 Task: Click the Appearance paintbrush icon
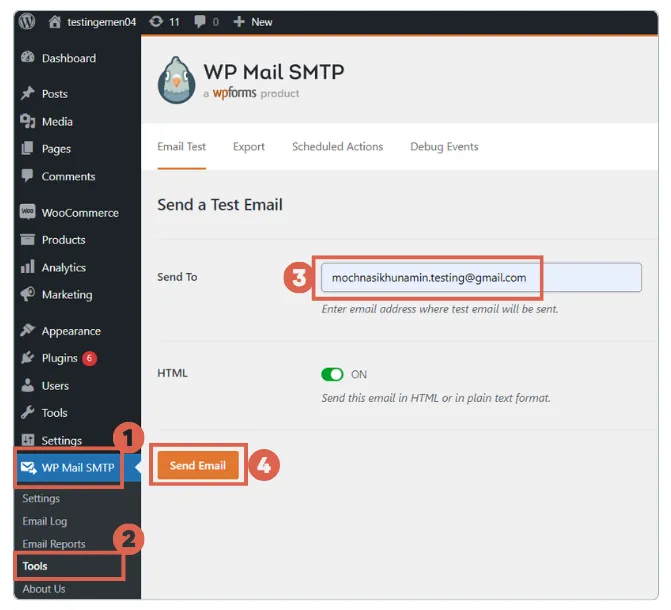(27, 330)
